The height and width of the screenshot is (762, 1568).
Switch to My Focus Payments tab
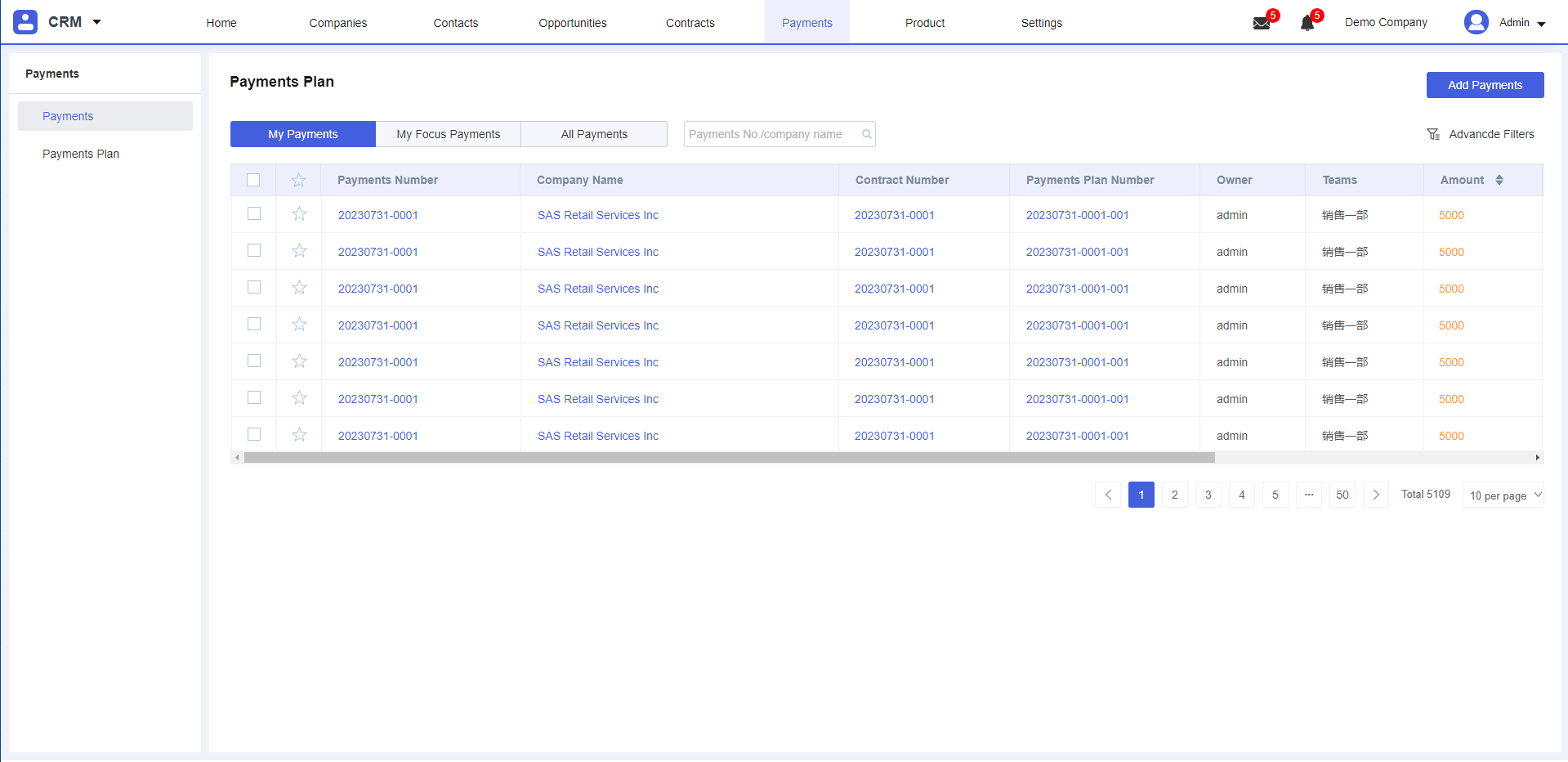point(449,134)
